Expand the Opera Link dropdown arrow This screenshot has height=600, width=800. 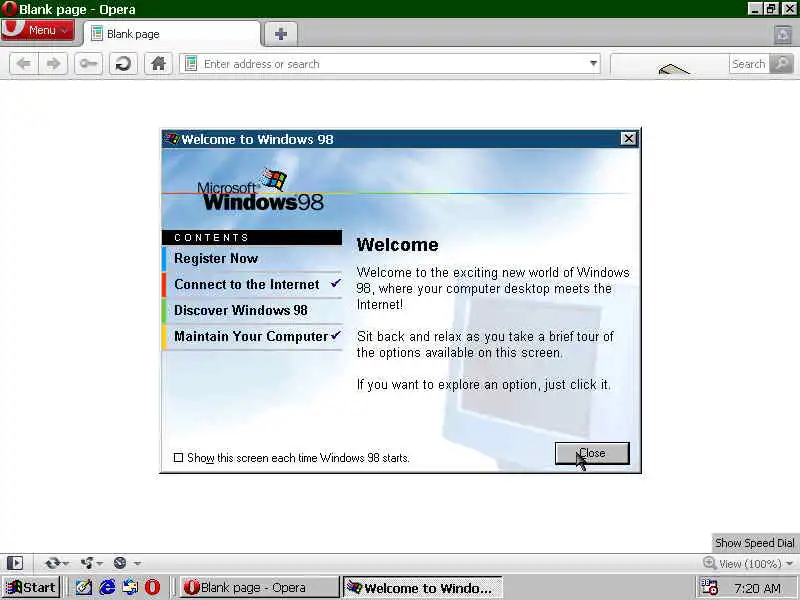click(x=66, y=563)
